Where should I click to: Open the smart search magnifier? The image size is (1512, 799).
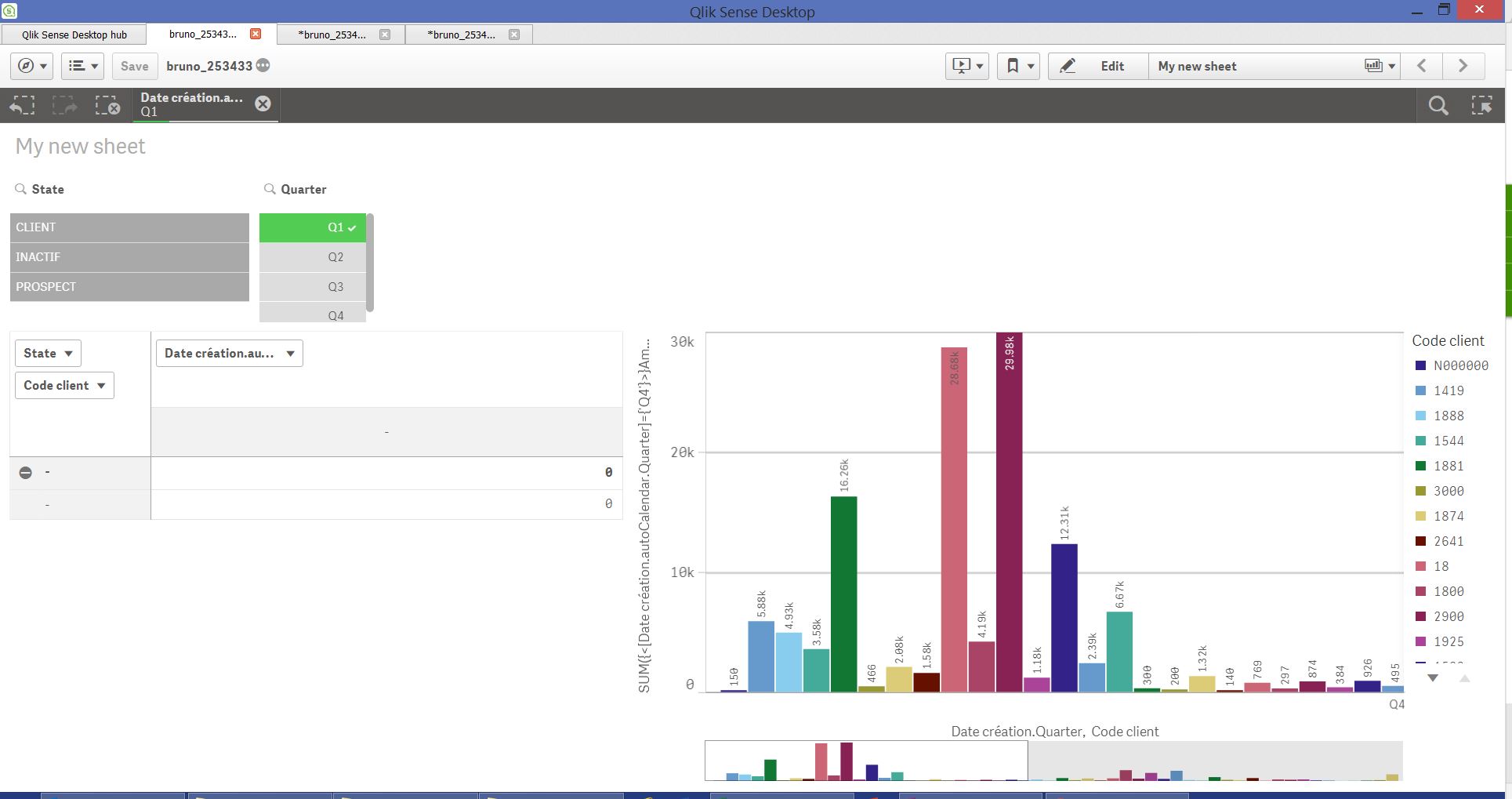tap(1438, 105)
